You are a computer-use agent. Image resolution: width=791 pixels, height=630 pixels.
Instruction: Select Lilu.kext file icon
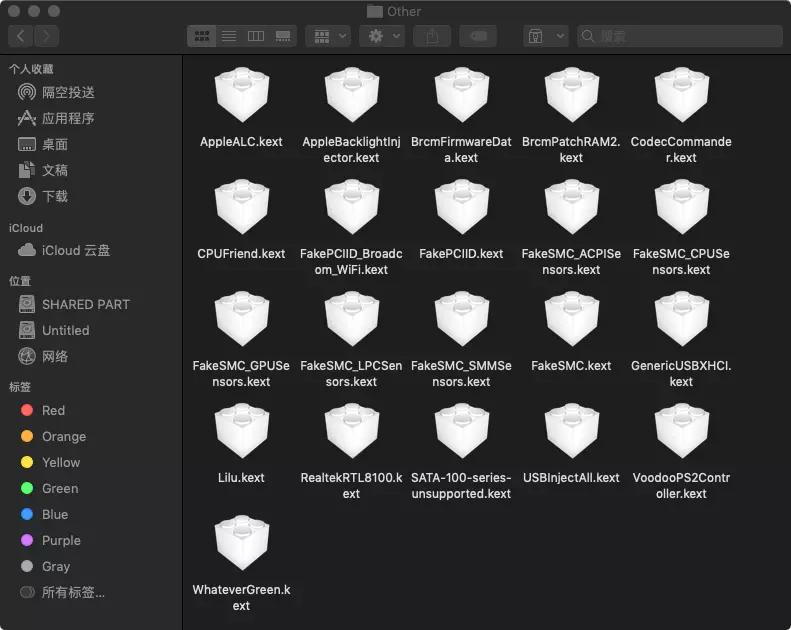[x=242, y=430]
